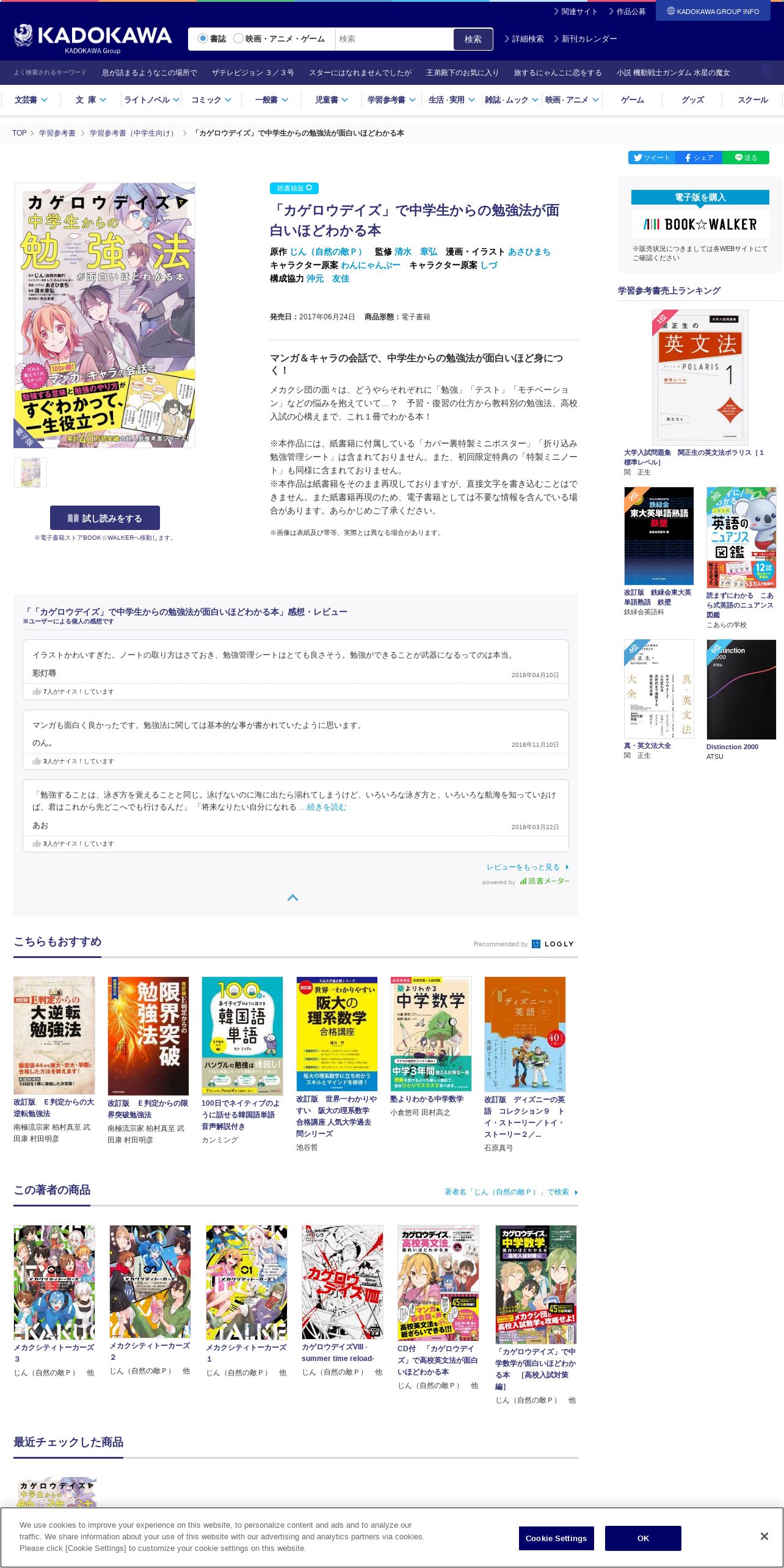Open 韓国語単語 recommended book cover
Screen dimensions: 784x1568
[x=242, y=1035]
